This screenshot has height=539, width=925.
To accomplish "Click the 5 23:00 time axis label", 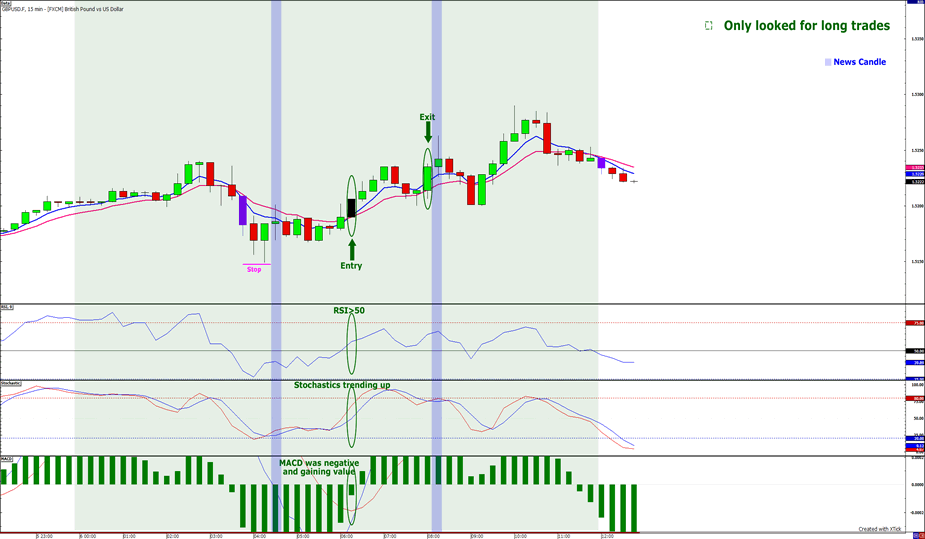I will (44, 536).
